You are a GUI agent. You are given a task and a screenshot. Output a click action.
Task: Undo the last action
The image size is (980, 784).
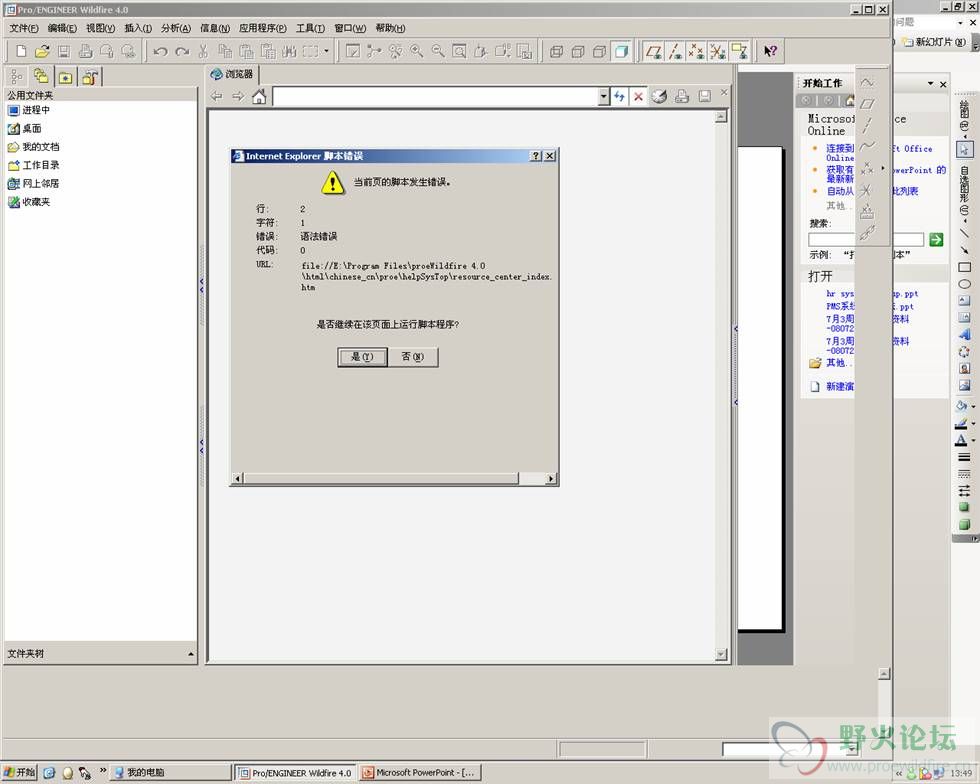coord(160,51)
